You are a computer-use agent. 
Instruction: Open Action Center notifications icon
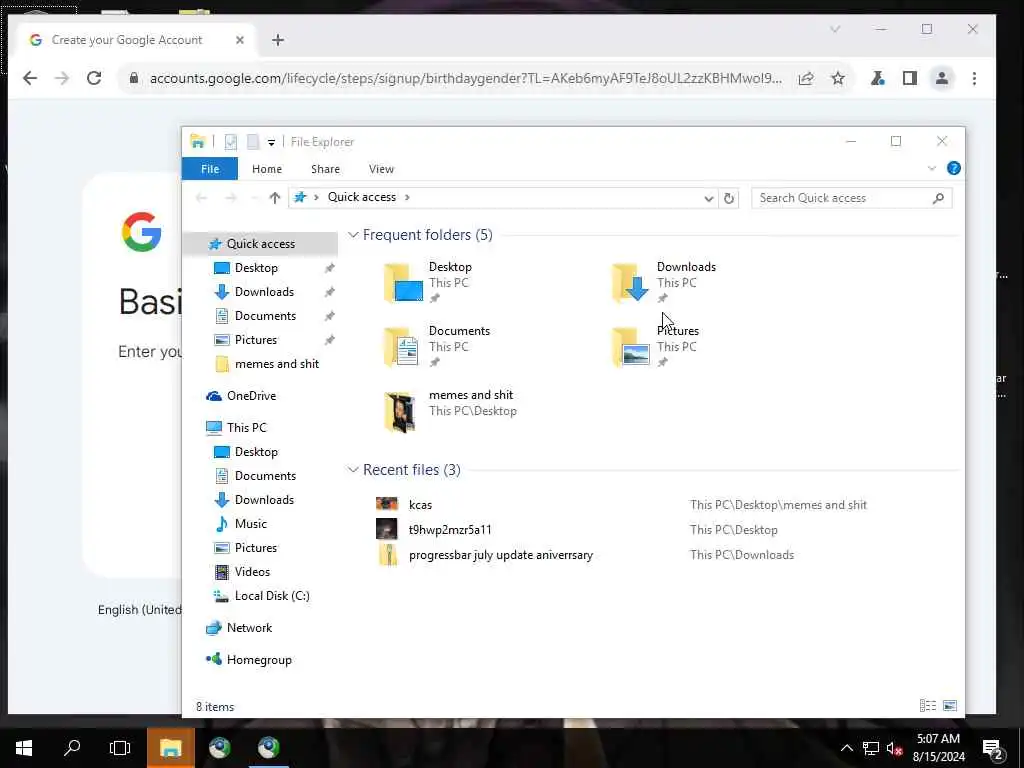pyautogui.click(x=992, y=749)
